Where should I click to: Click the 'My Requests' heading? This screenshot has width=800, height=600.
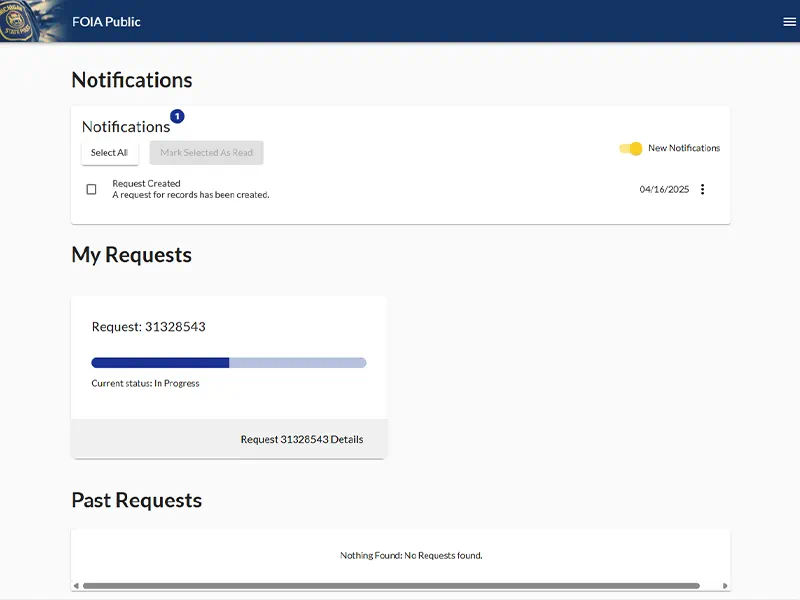pyautogui.click(x=132, y=255)
